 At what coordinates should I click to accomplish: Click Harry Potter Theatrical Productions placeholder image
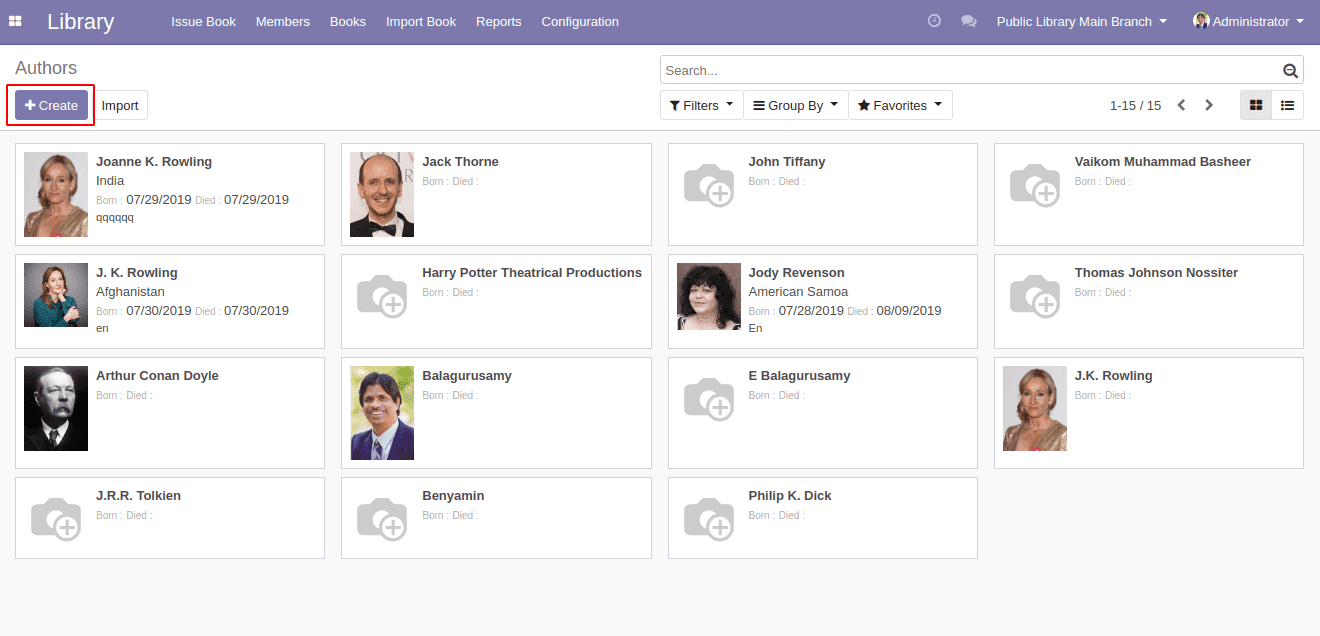click(x=382, y=296)
